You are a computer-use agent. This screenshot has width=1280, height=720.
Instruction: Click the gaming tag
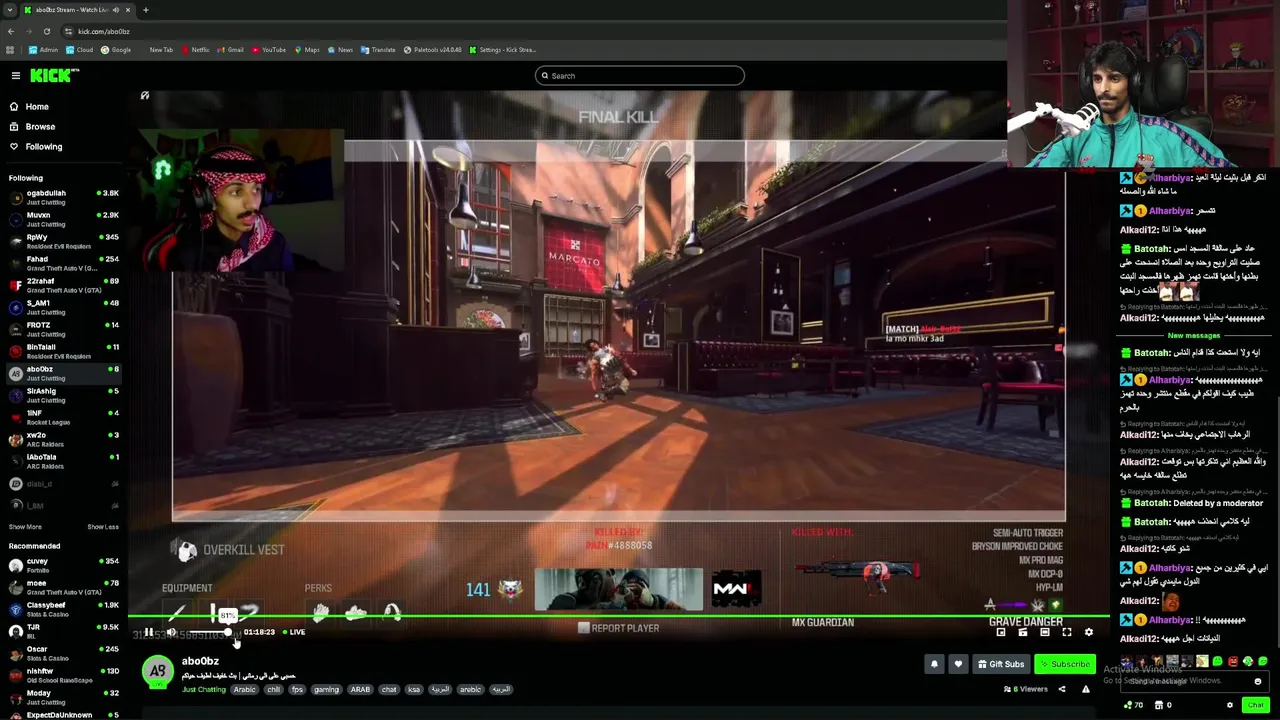coord(326,689)
